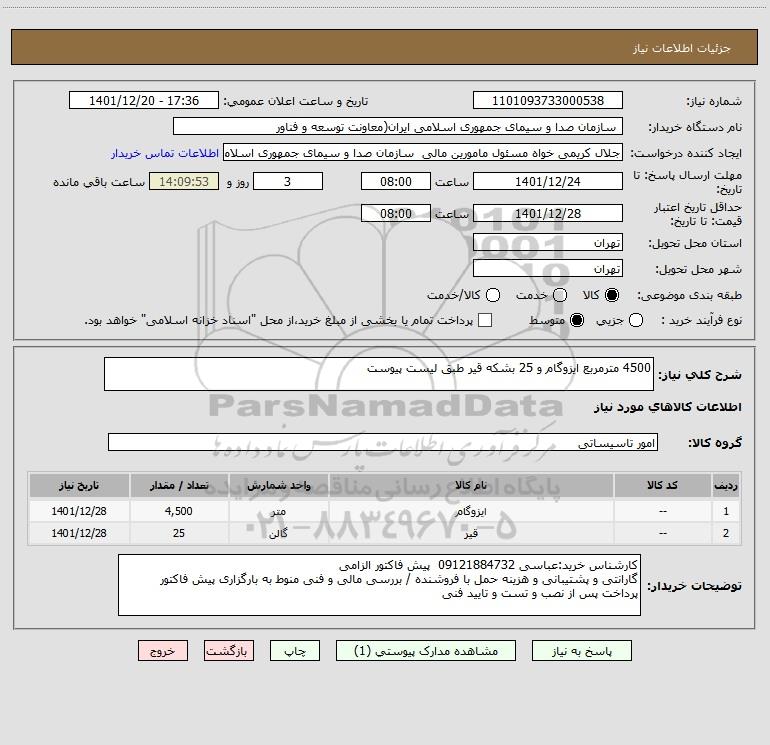The width and height of the screenshot is (770, 745).
Task: Click the response deadline date 1401/12/24 field
Action: [548, 181]
